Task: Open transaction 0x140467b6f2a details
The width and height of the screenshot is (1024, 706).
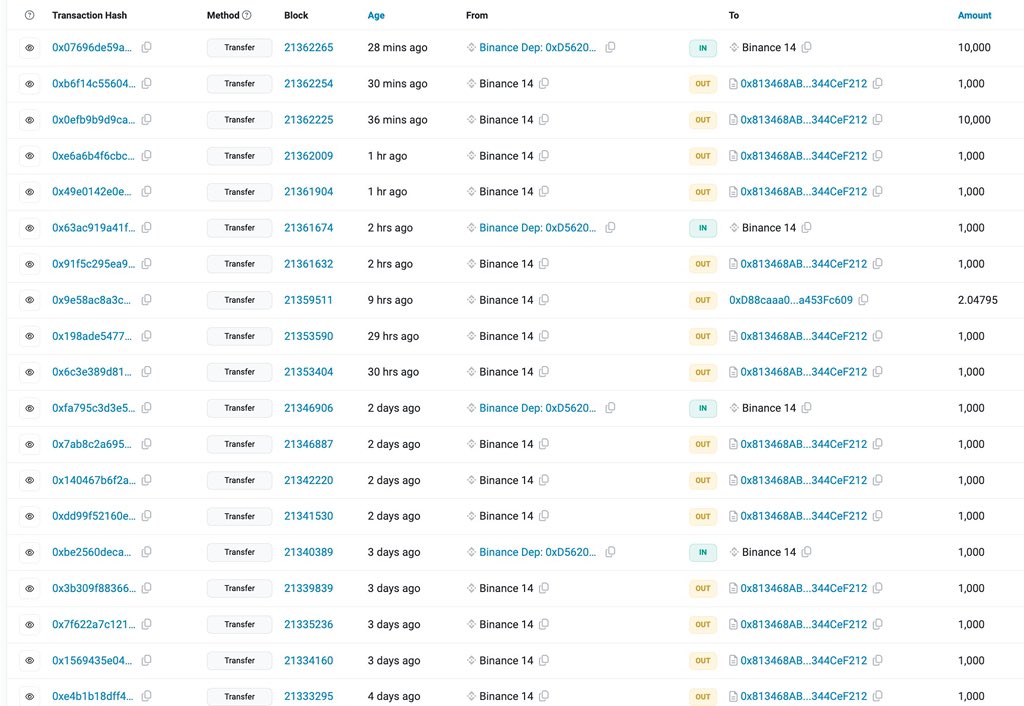Action: [93, 480]
